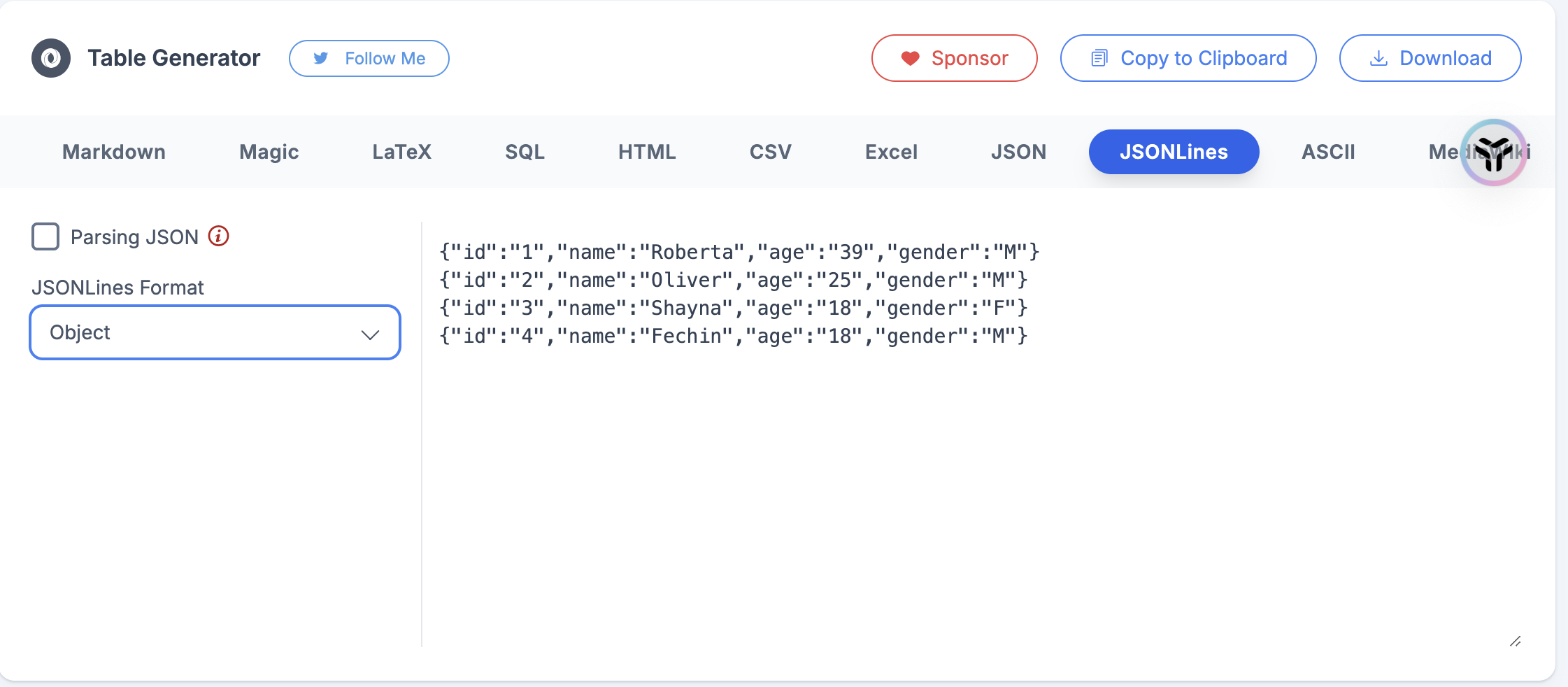This screenshot has width=1568, height=687.
Task: Click the Parsing JSON info icon
Action: click(219, 236)
